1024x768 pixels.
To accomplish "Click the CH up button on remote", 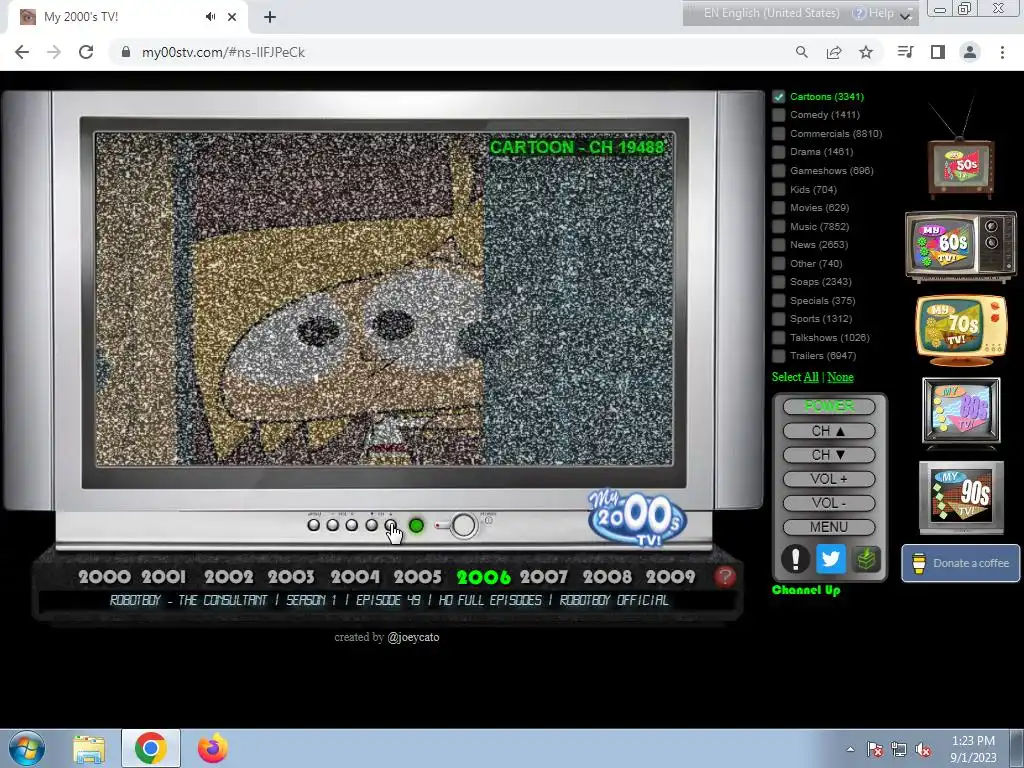I will [829, 431].
